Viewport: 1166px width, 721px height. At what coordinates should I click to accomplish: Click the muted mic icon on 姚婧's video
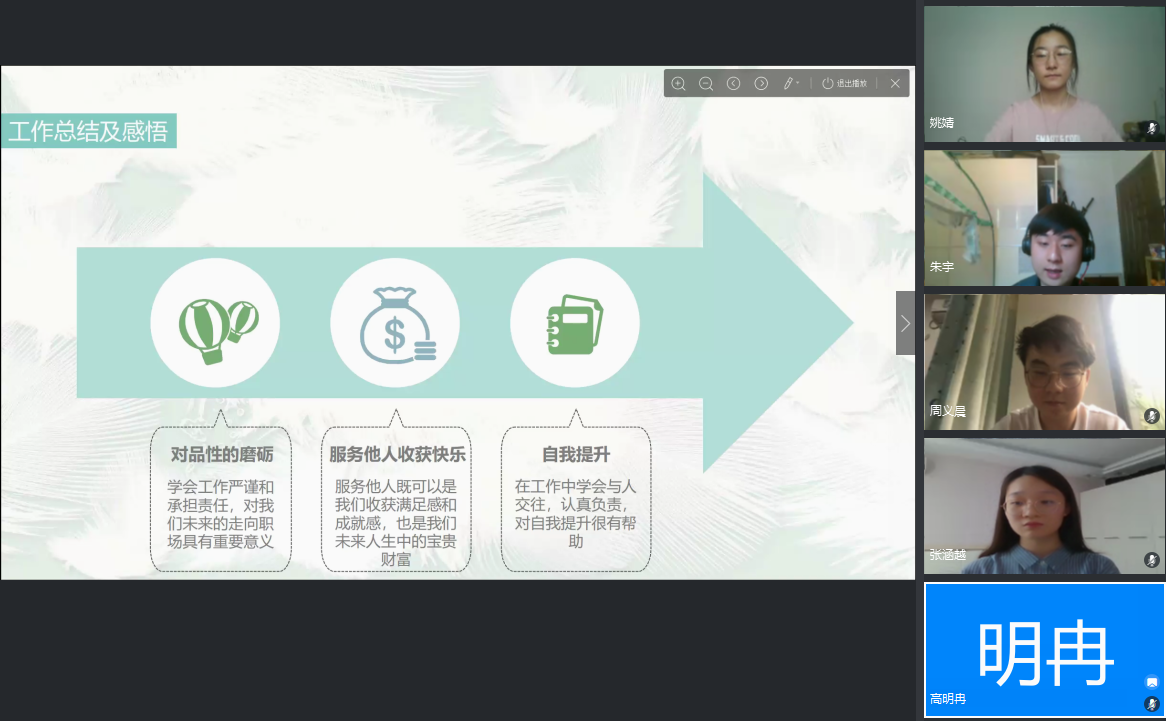tap(1152, 128)
